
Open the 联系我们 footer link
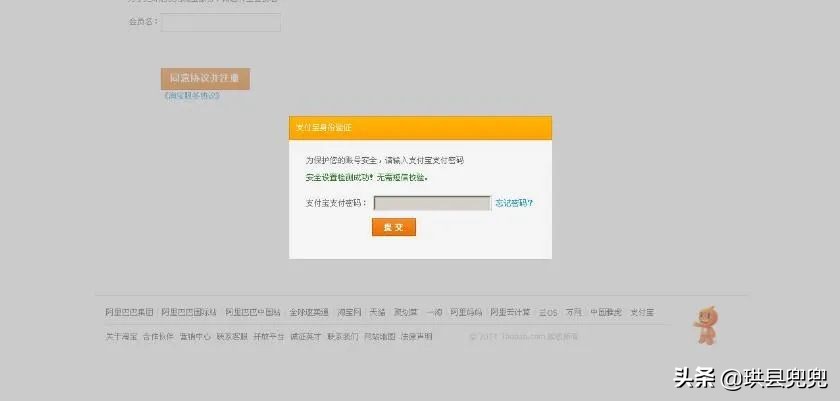pos(343,337)
